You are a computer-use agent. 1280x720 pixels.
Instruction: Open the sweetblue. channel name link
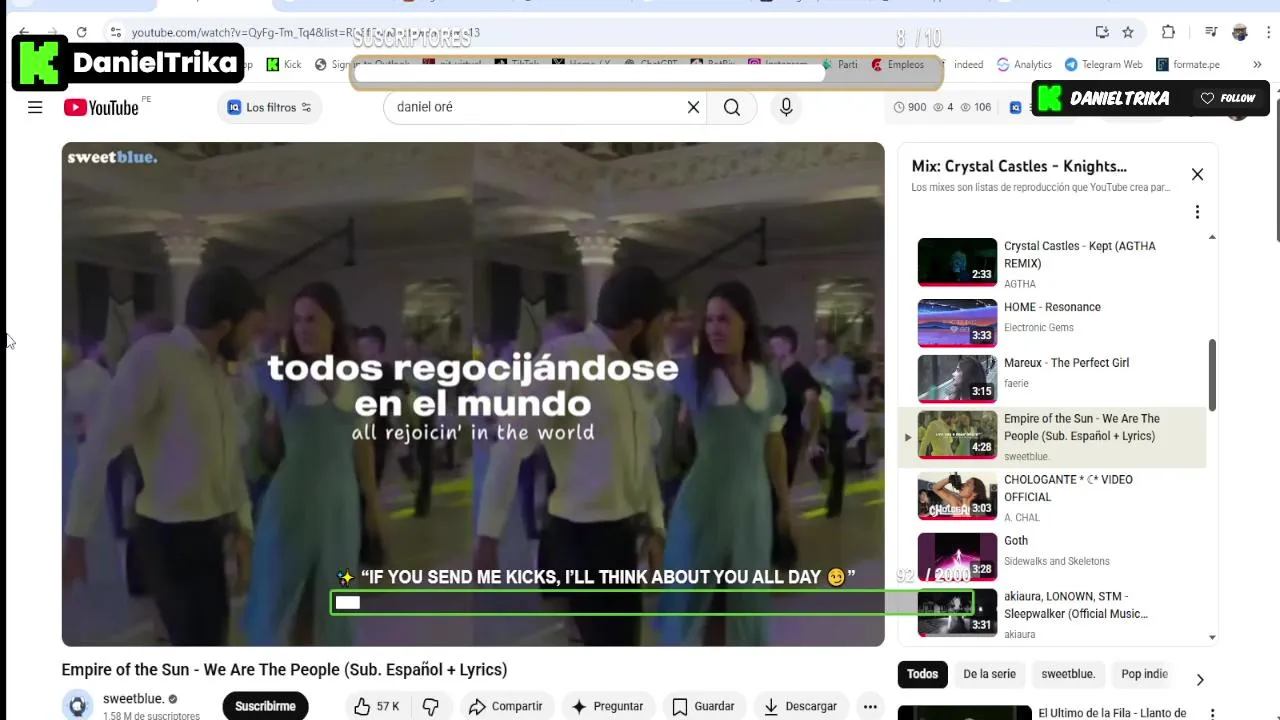coord(134,699)
